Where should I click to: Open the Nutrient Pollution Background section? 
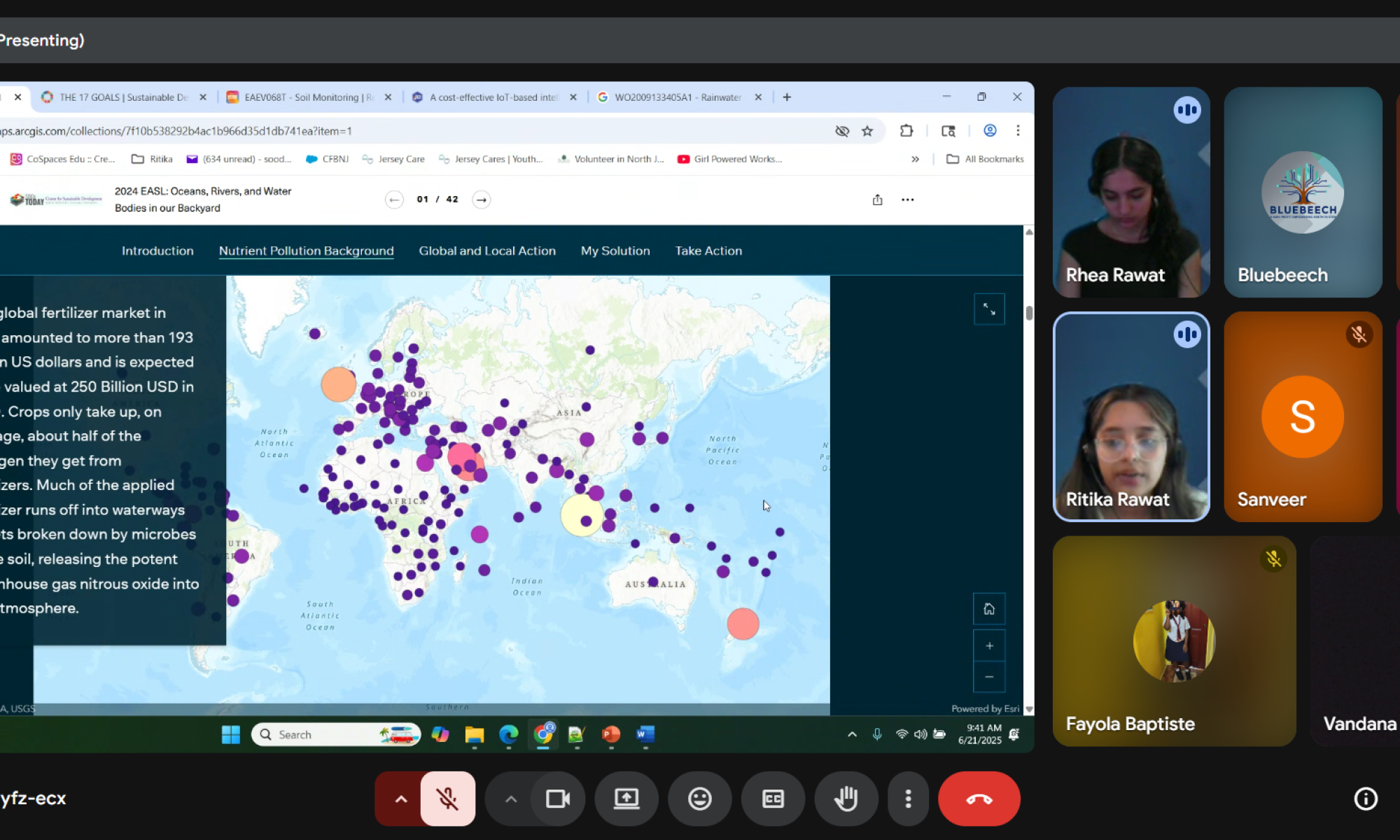click(x=306, y=251)
